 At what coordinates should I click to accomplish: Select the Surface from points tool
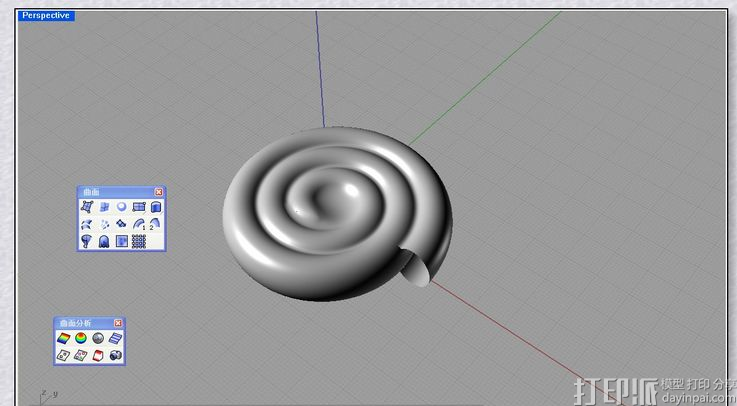104,224
